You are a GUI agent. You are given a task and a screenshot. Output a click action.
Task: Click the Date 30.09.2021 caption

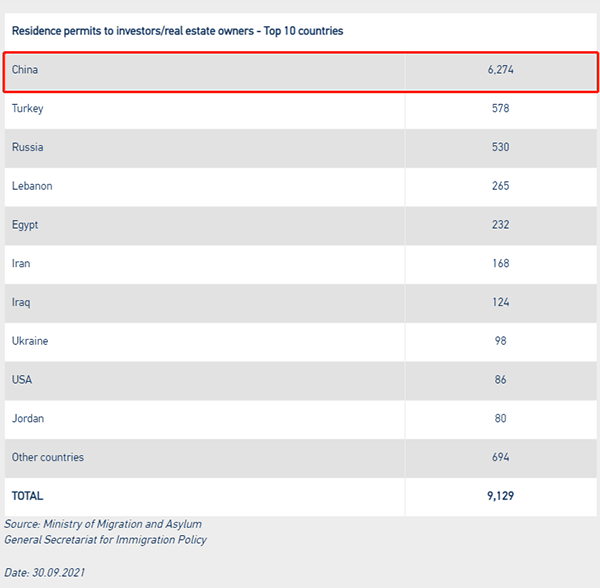[x=45, y=573]
